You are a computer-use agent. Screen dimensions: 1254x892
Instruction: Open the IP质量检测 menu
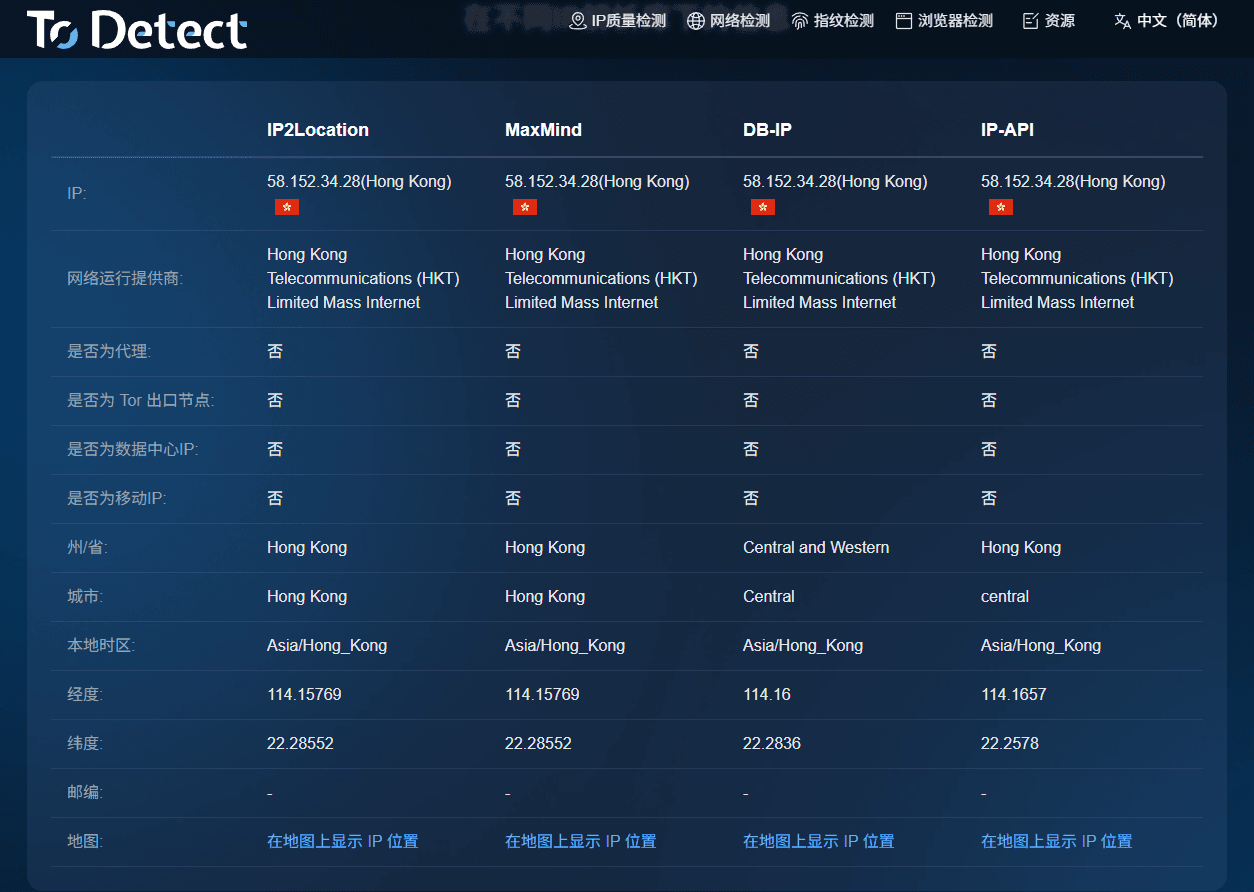pos(617,21)
